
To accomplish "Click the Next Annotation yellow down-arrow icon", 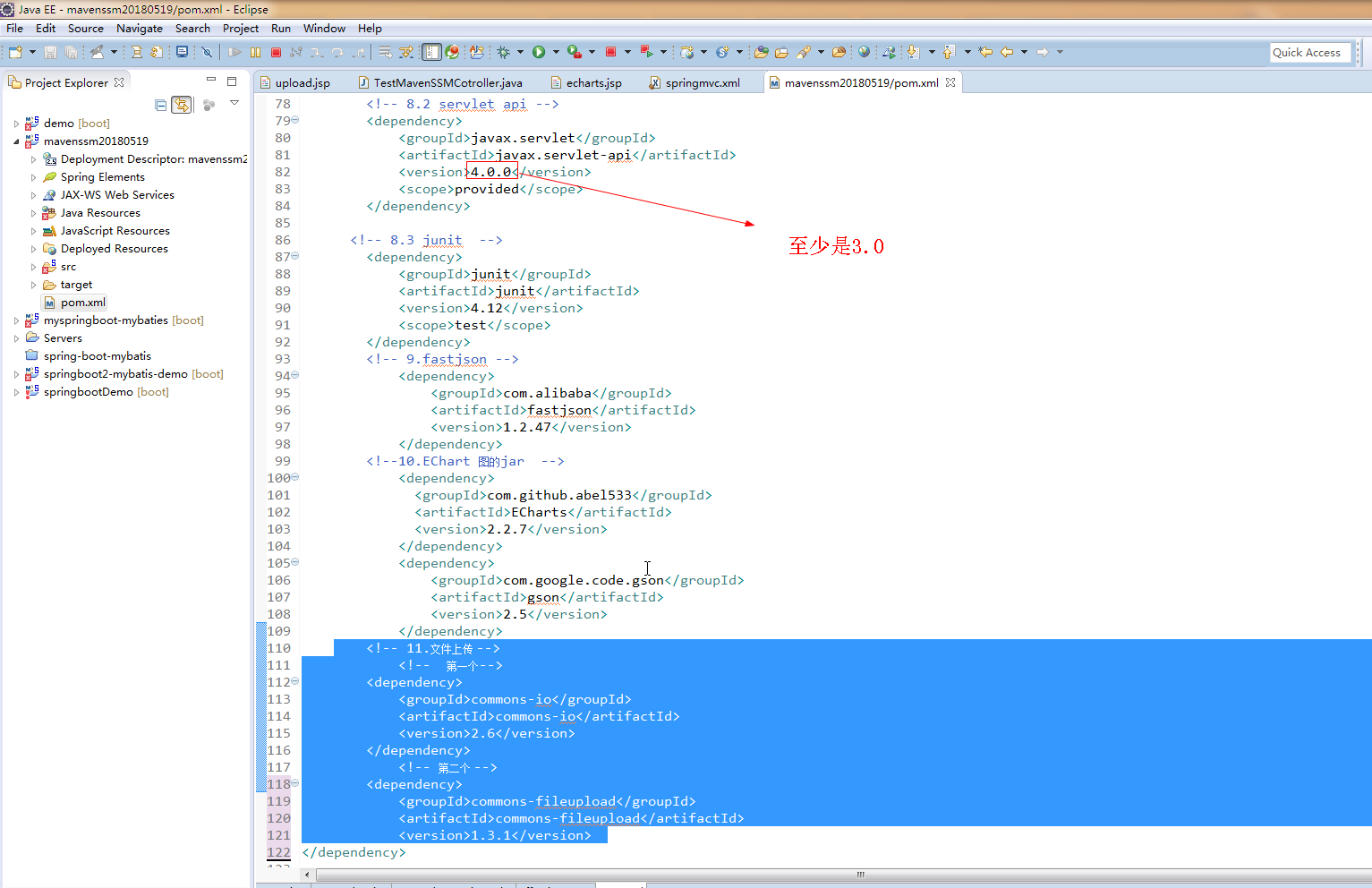I will pos(913,52).
